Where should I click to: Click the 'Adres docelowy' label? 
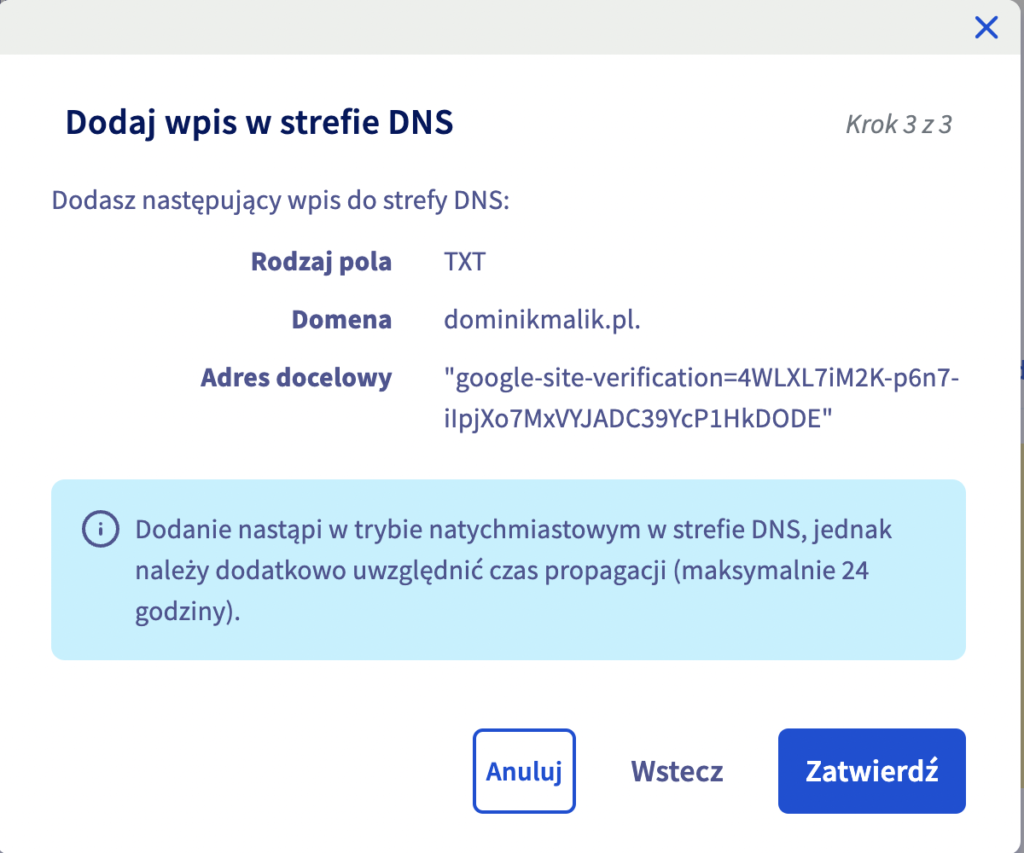pos(296,378)
